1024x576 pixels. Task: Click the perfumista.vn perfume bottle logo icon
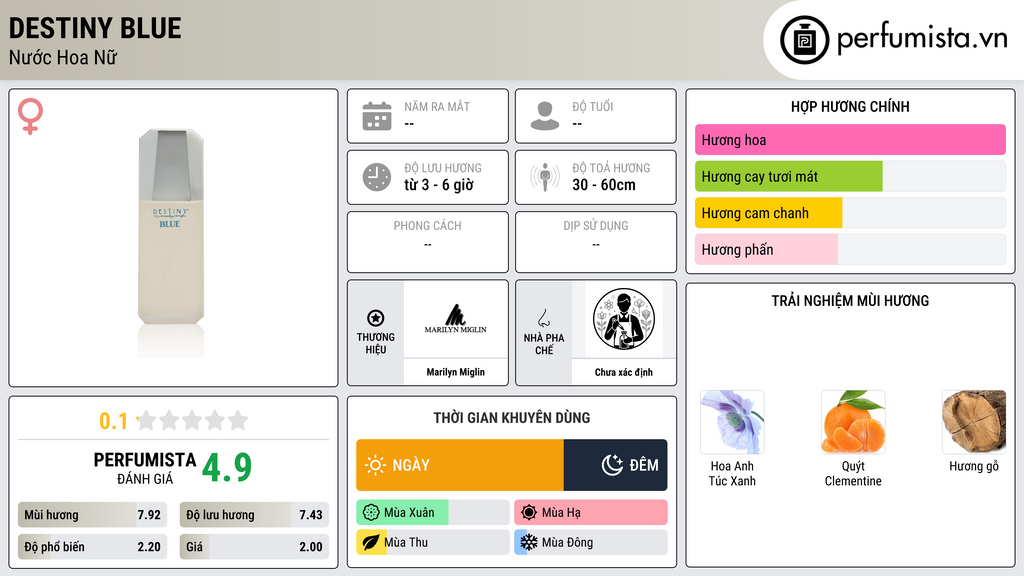[804, 40]
